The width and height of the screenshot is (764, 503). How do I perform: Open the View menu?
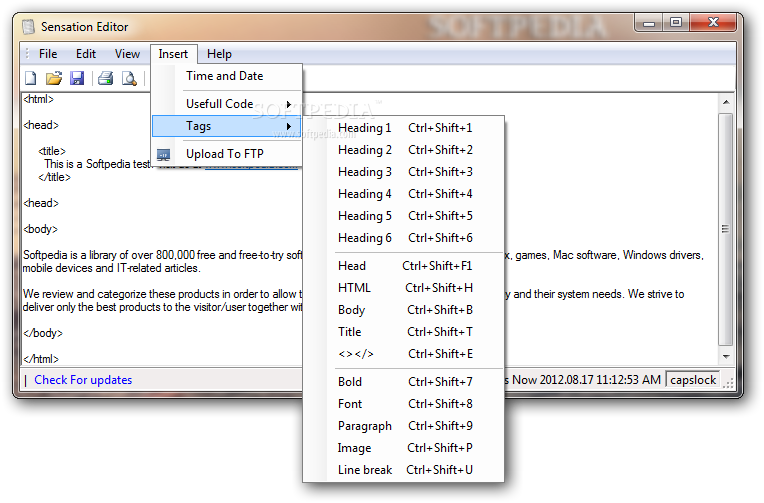coord(127,54)
